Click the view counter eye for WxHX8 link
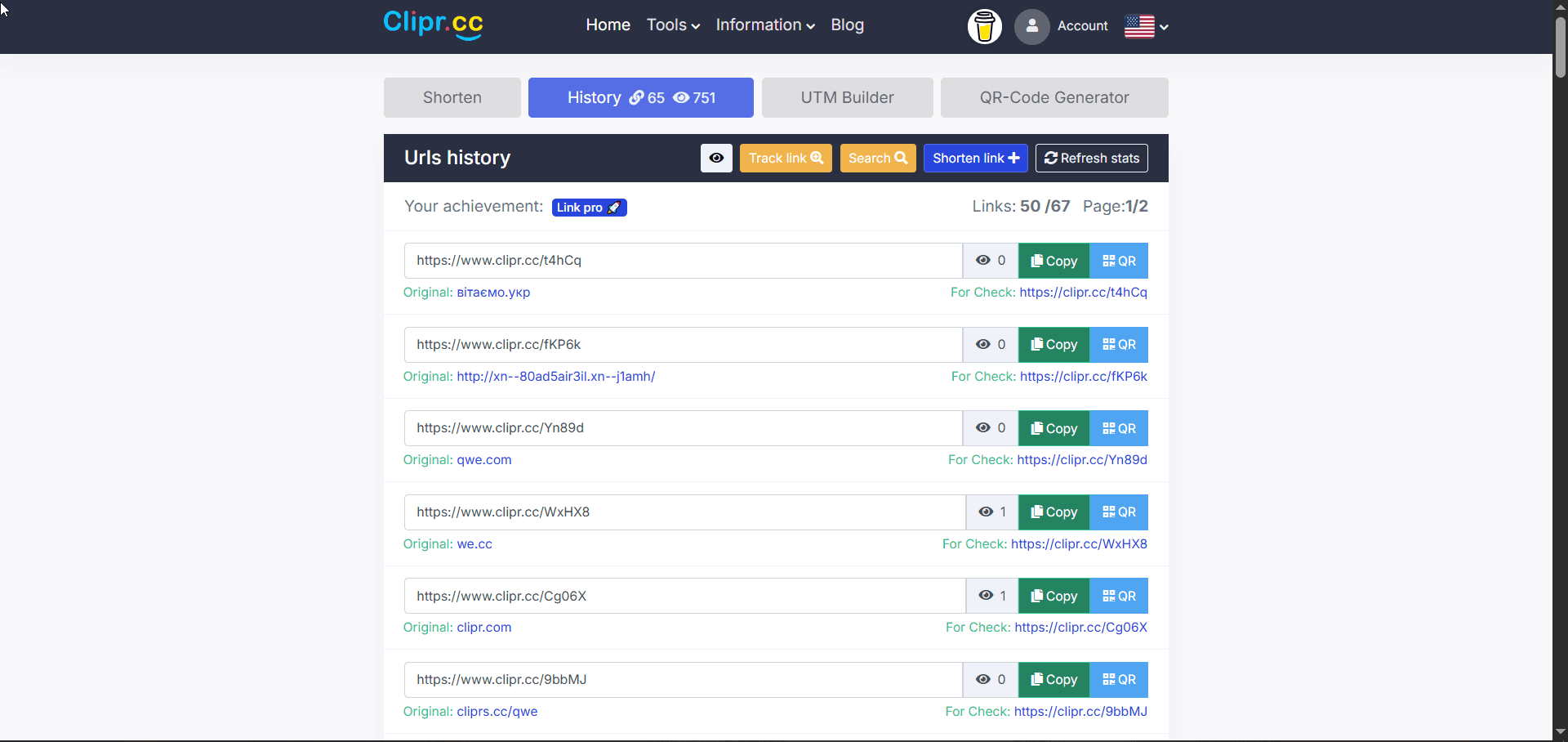 (991, 512)
